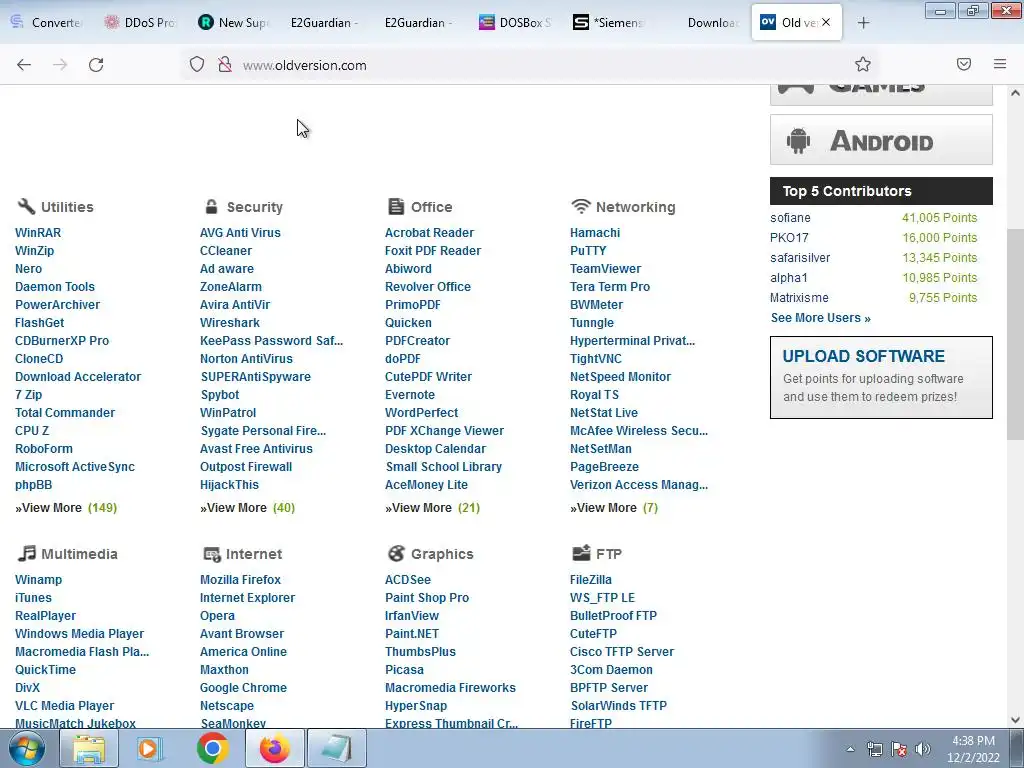The height and width of the screenshot is (768, 1024).
Task: Click the browser back arrow
Action: [x=24, y=65]
